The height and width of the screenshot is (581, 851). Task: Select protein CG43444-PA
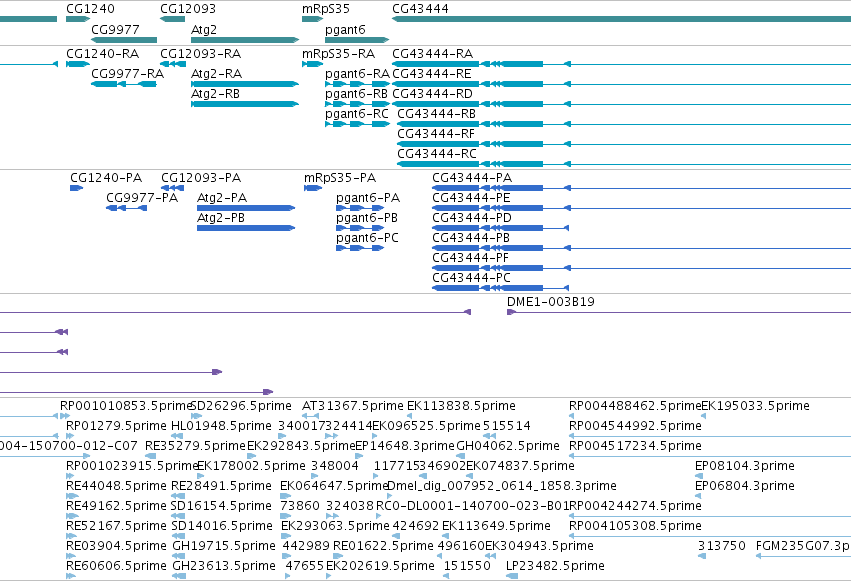click(x=472, y=178)
